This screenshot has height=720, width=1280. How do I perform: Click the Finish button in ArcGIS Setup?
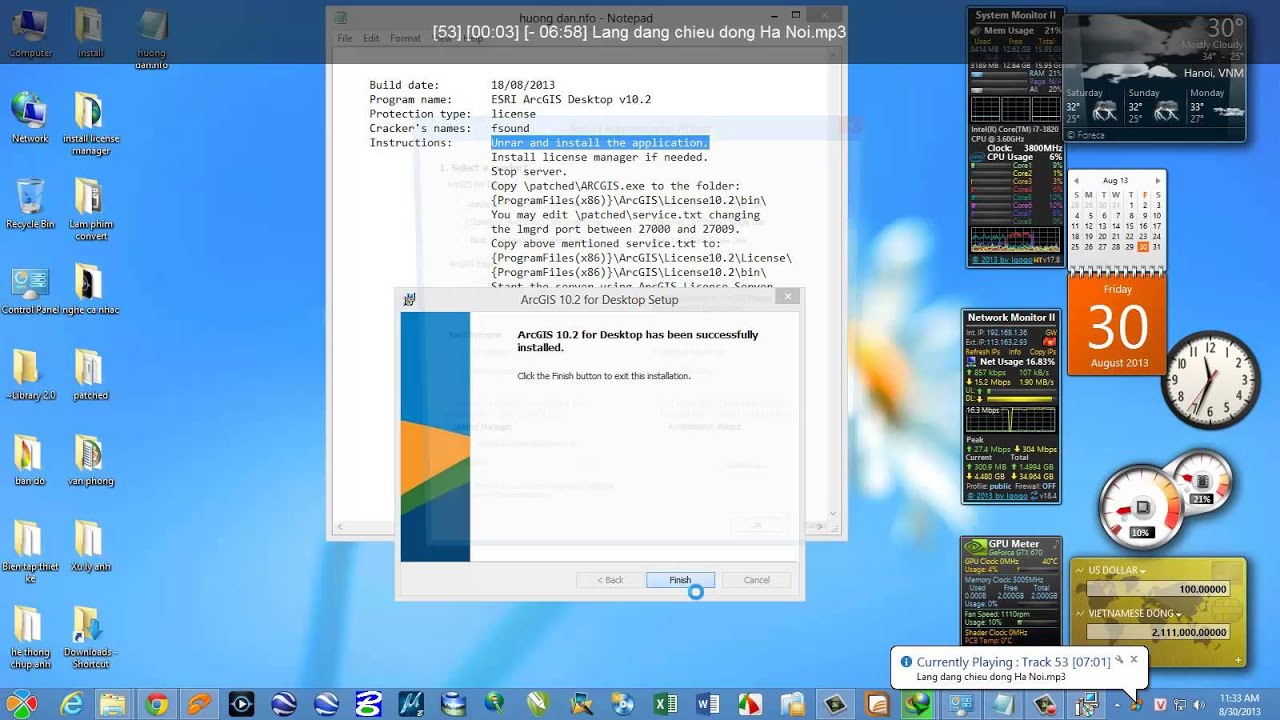[680, 580]
